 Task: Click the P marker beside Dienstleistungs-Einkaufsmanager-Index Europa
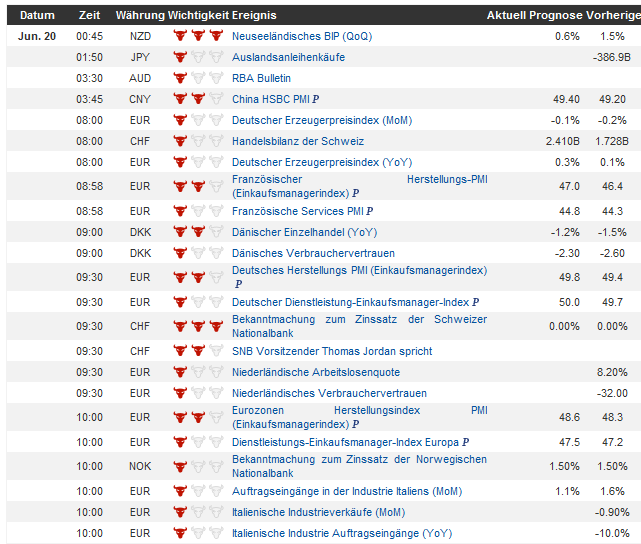(x=465, y=442)
